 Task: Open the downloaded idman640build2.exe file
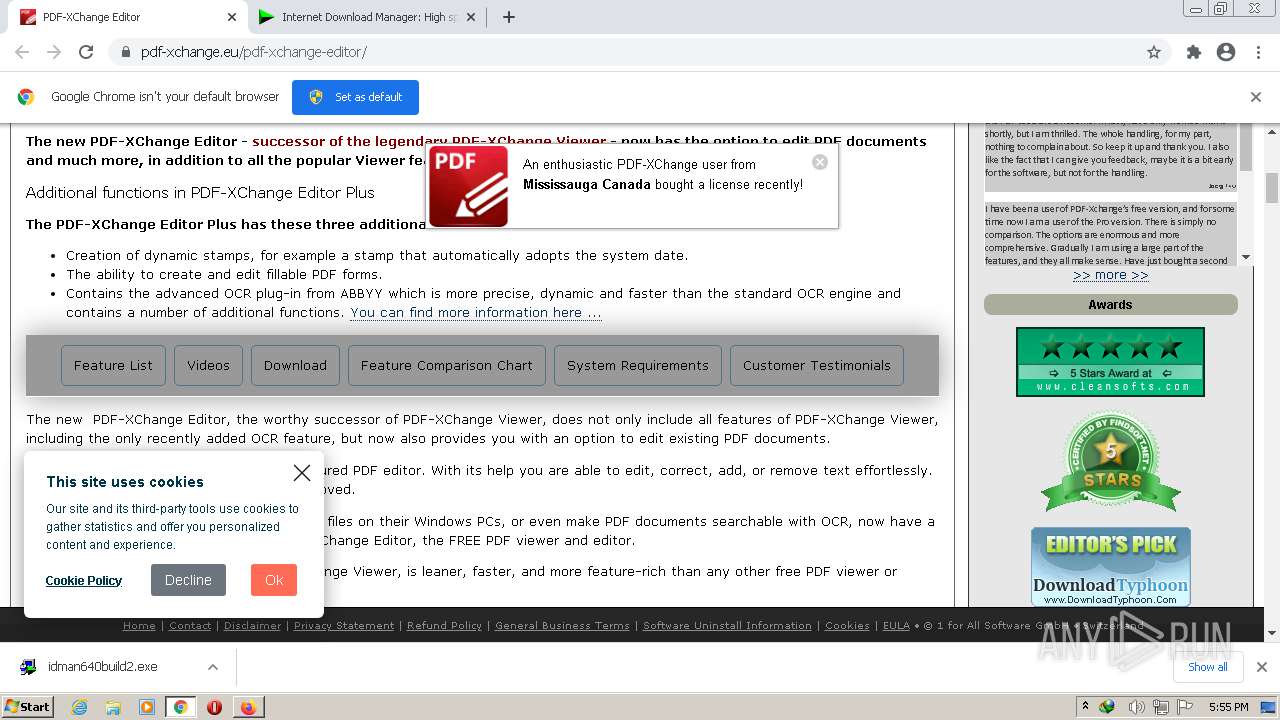[103, 667]
